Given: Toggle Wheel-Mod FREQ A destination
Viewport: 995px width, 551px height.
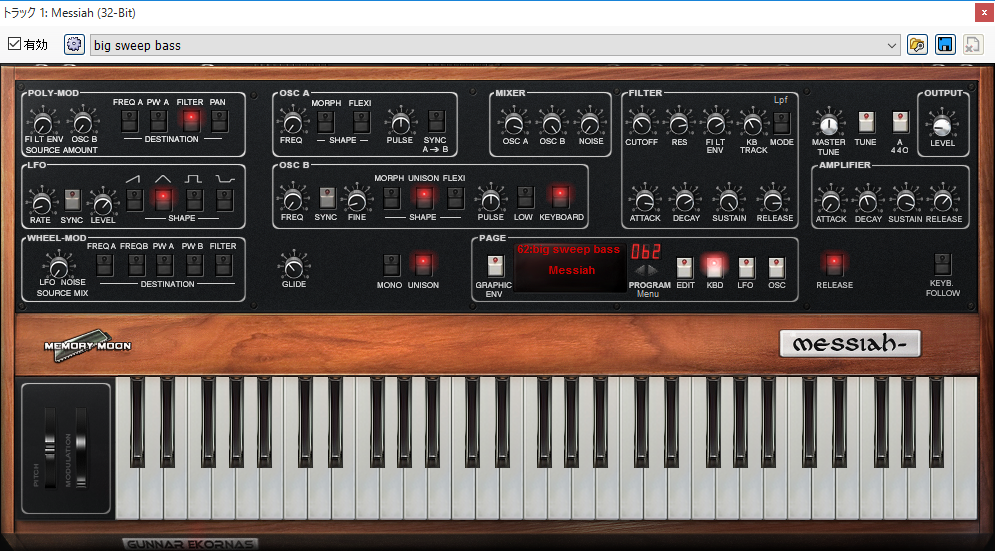Looking at the screenshot, I should coord(105,265).
